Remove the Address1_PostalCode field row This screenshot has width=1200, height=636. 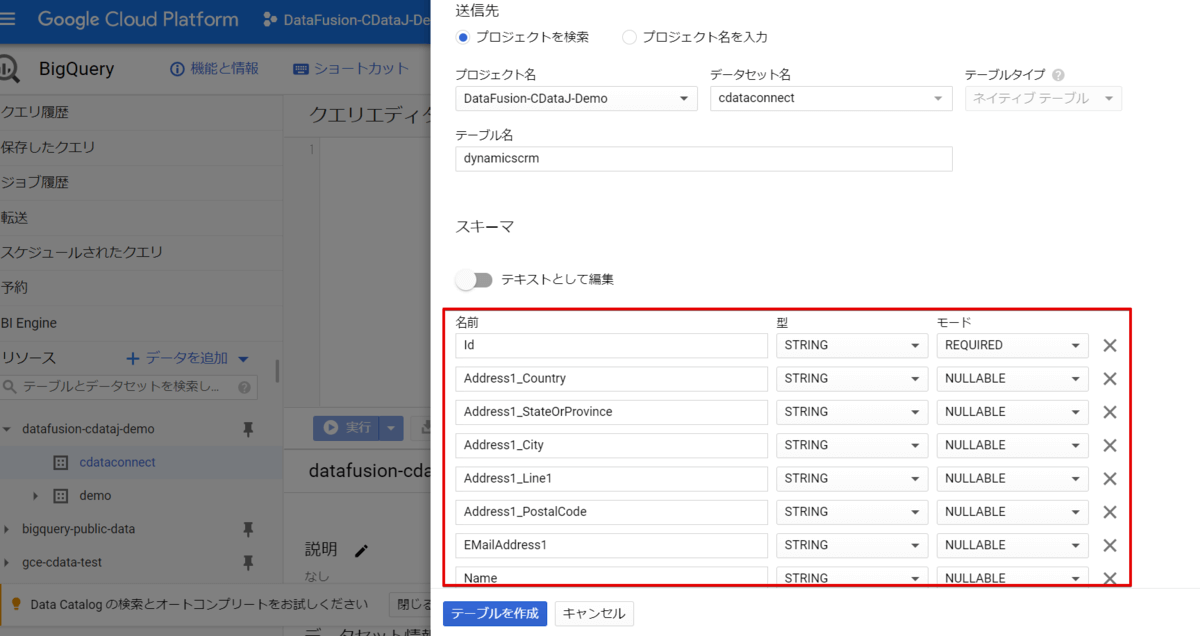pyautogui.click(x=1110, y=512)
